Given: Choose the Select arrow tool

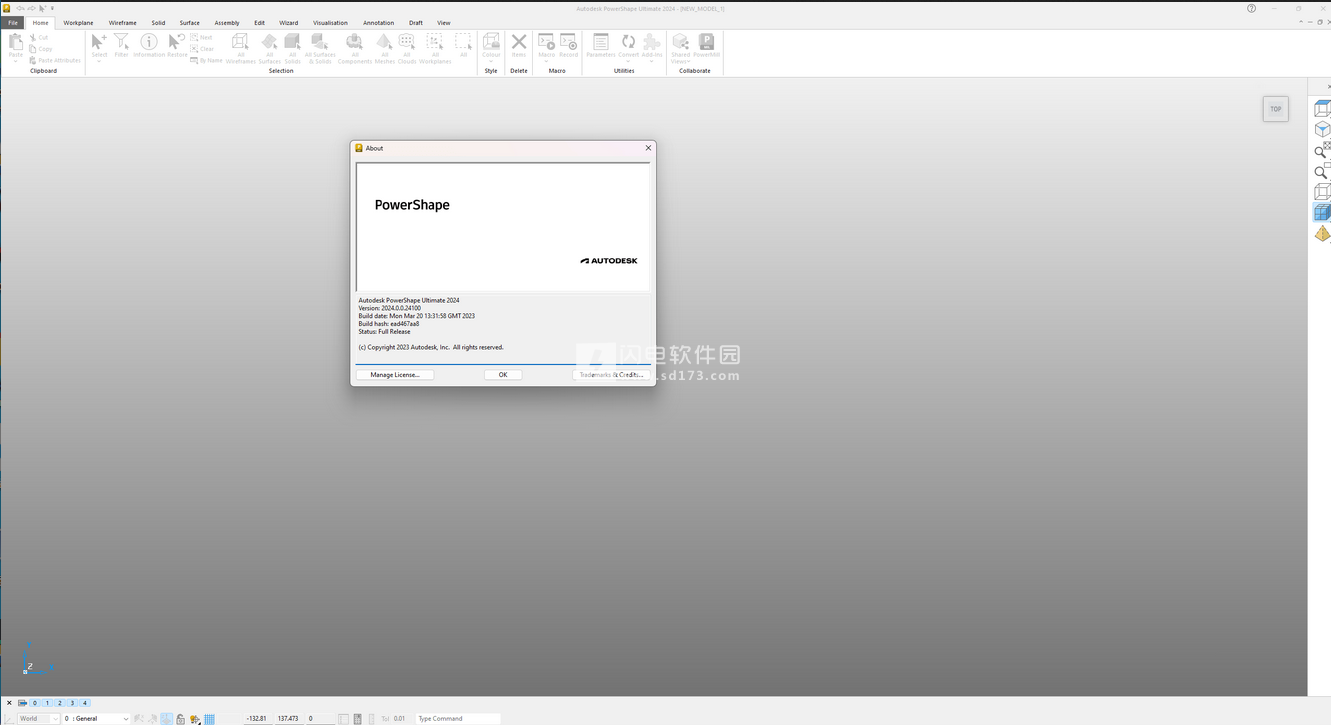Looking at the screenshot, I should coord(99,46).
